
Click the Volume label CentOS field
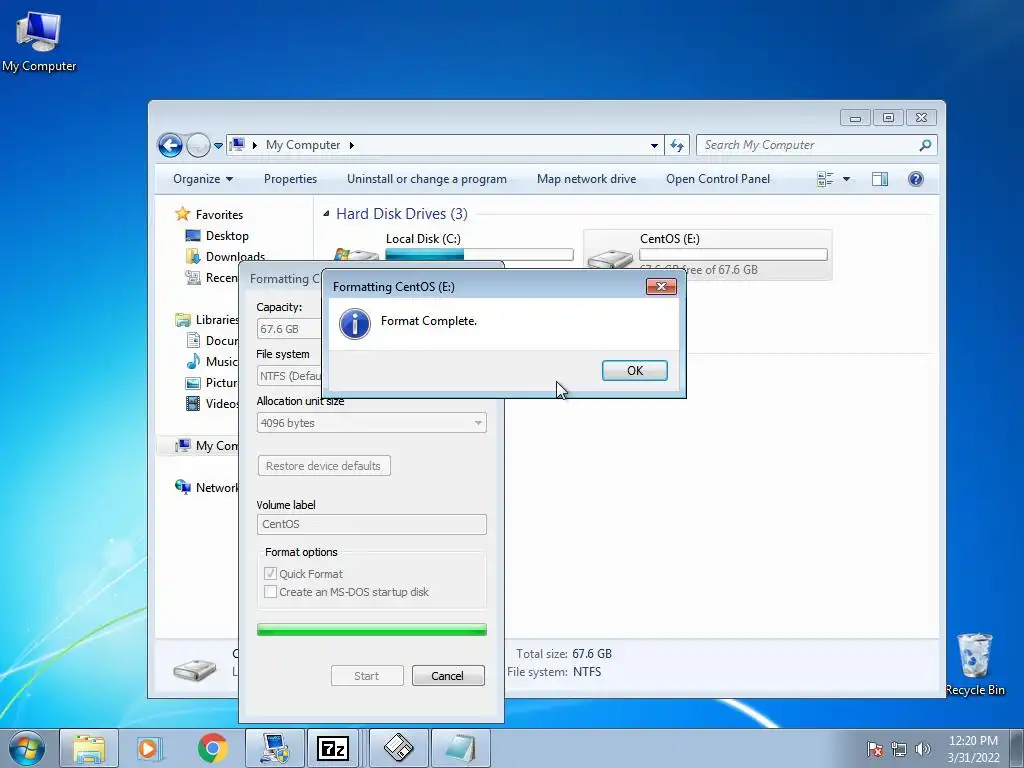(372, 524)
